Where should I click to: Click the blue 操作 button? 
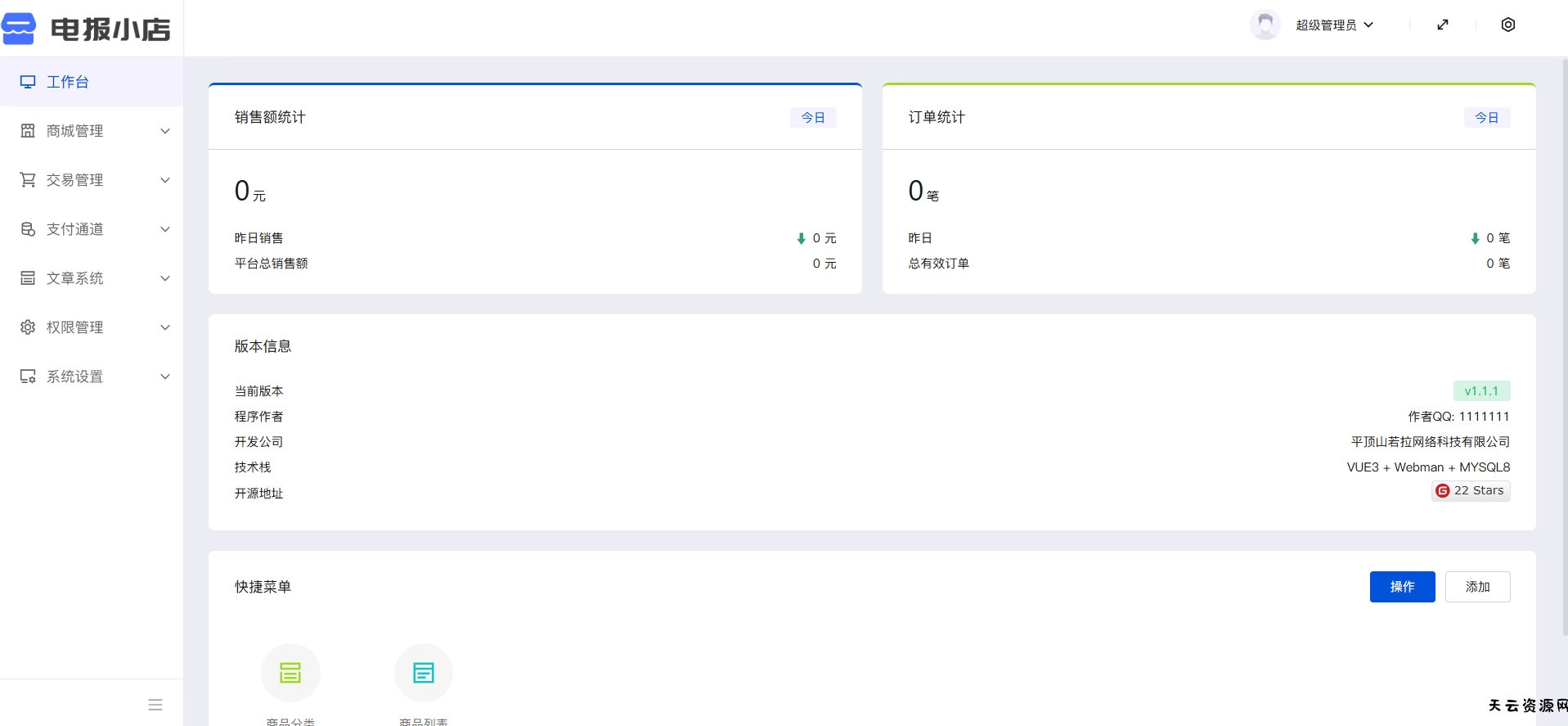tap(1402, 587)
